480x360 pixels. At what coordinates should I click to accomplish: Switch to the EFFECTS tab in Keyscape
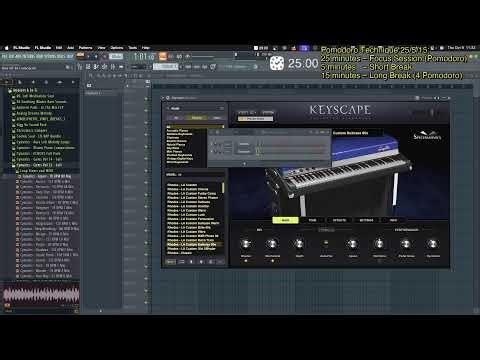[339, 220]
